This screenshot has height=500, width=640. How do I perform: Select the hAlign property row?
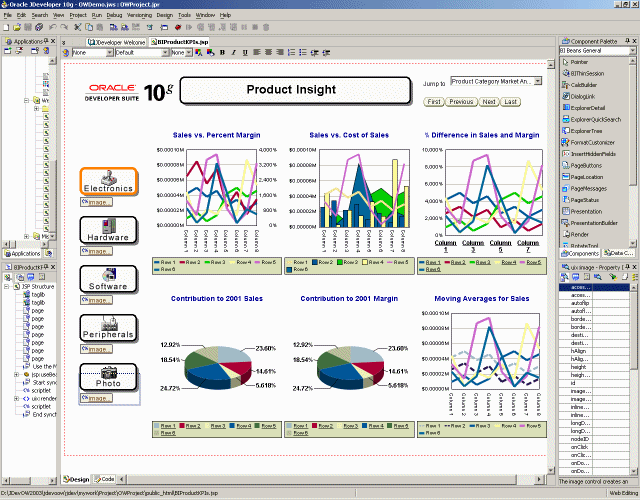pyautogui.click(x=594, y=351)
